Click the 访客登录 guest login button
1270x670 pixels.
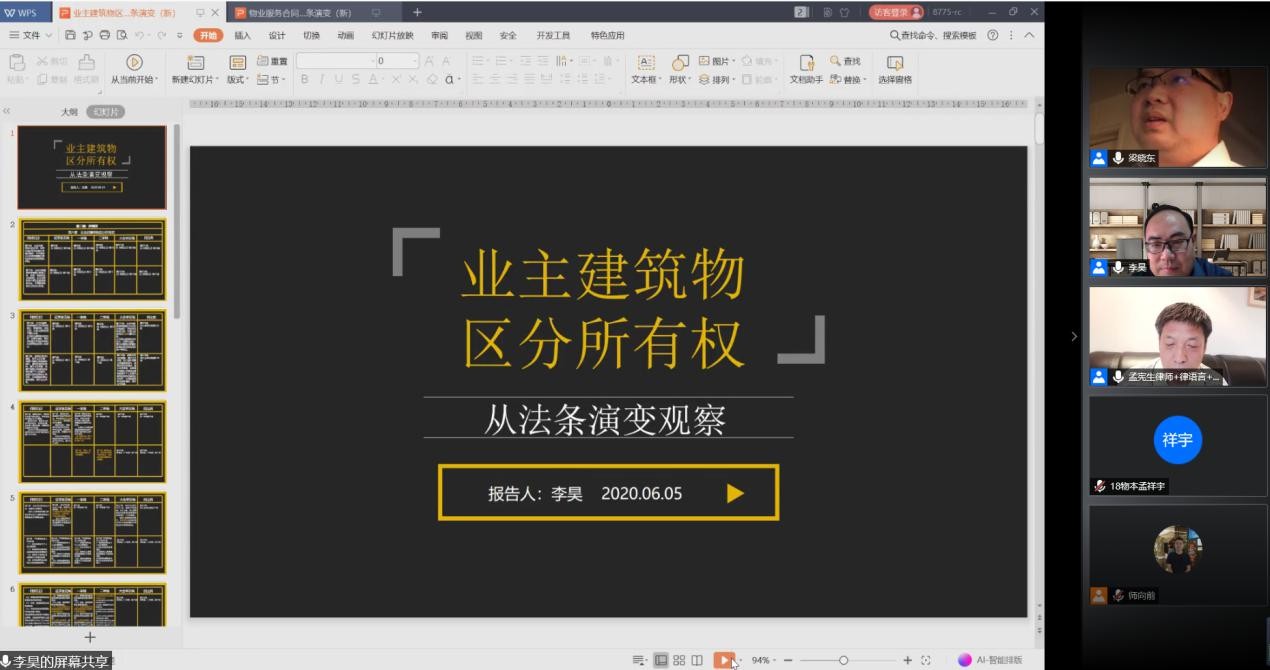(895, 12)
